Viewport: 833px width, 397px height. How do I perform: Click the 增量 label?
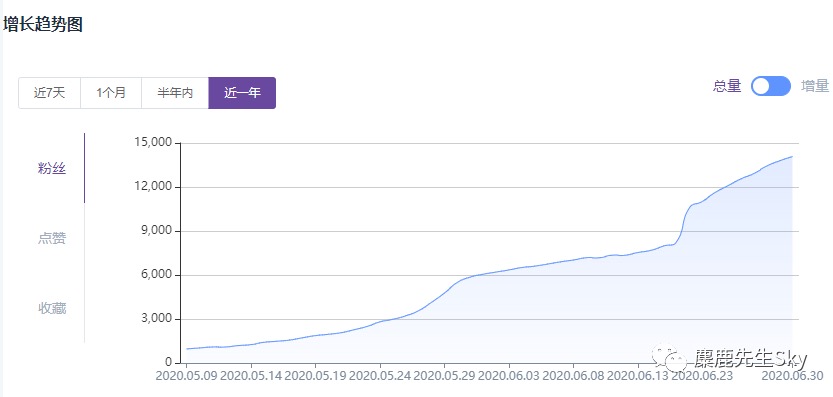815,86
